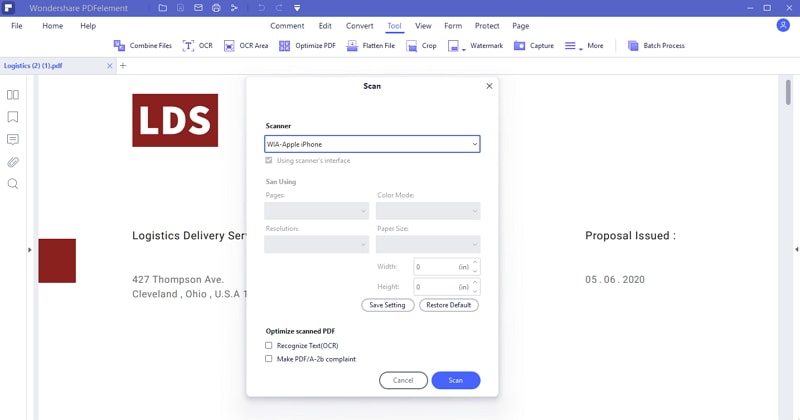This screenshot has height=420, width=800.
Task: Click the Combine Files tool
Action: click(x=142, y=45)
